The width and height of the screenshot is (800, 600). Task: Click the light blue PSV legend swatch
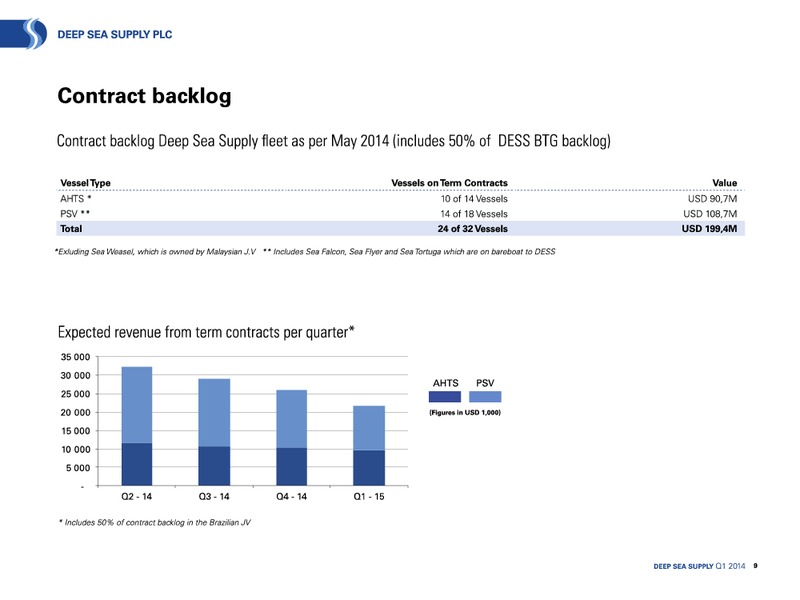[485, 396]
